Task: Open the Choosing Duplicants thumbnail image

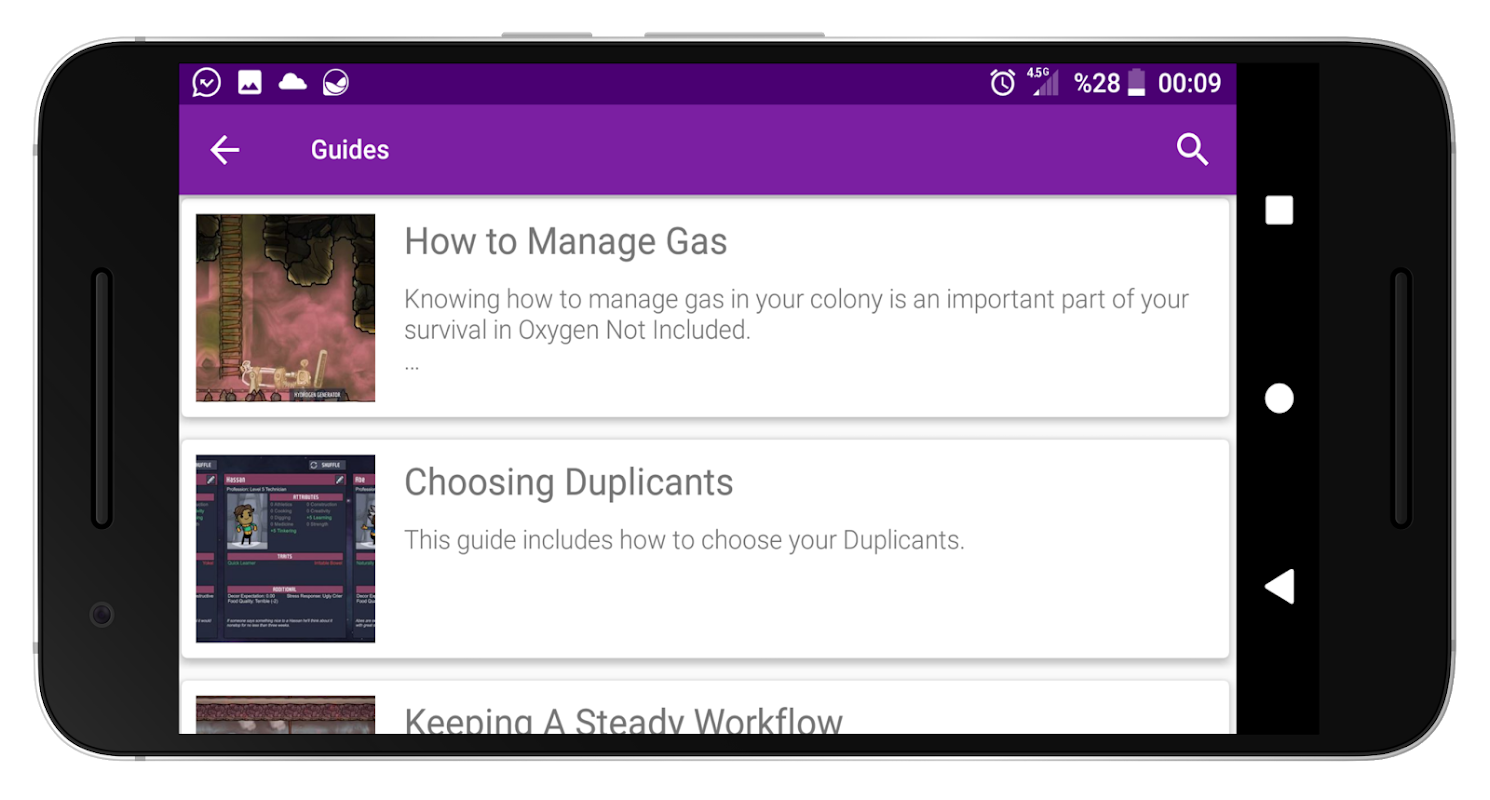Action: point(286,548)
